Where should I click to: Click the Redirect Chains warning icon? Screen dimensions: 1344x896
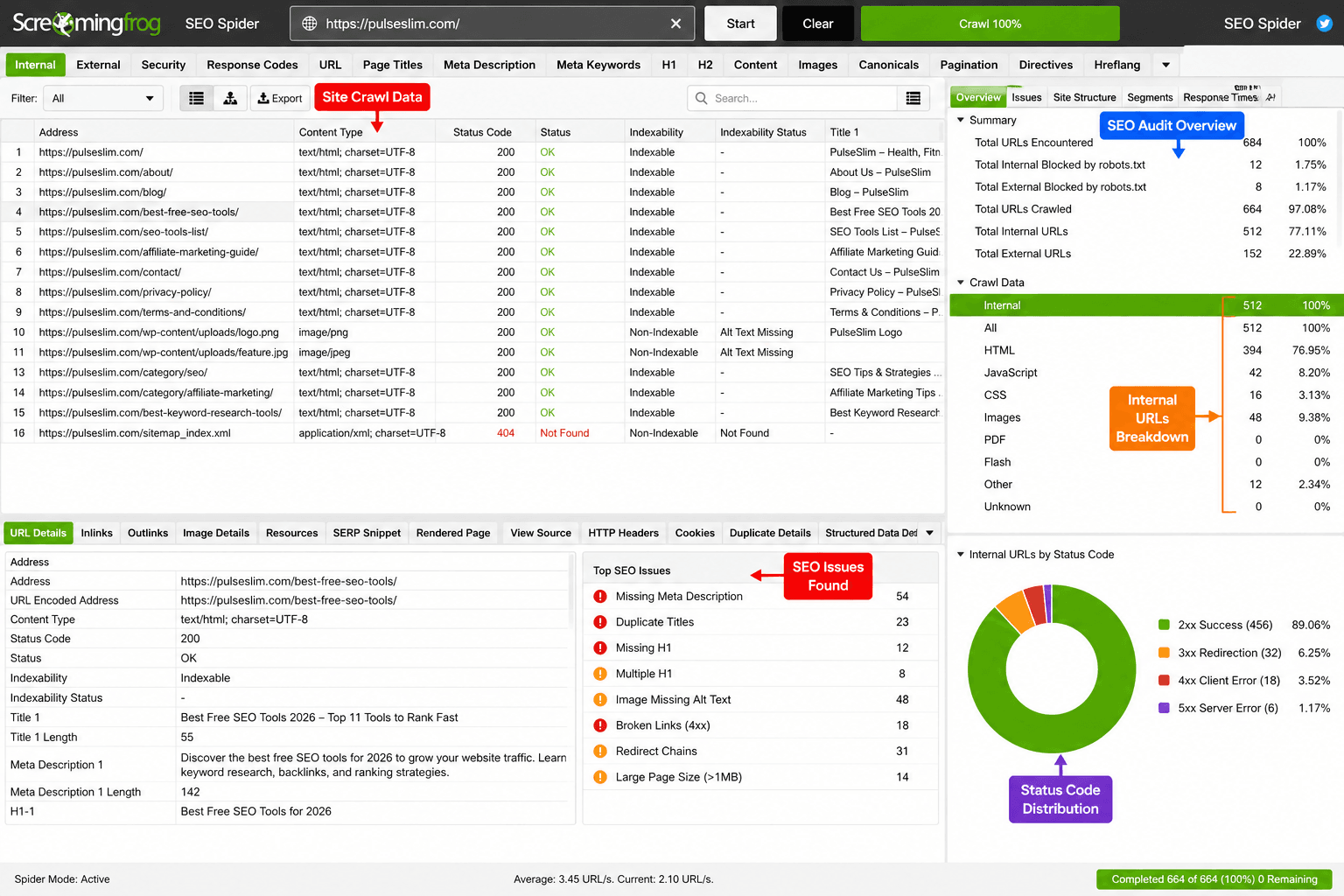pyautogui.click(x=600, y=752)
